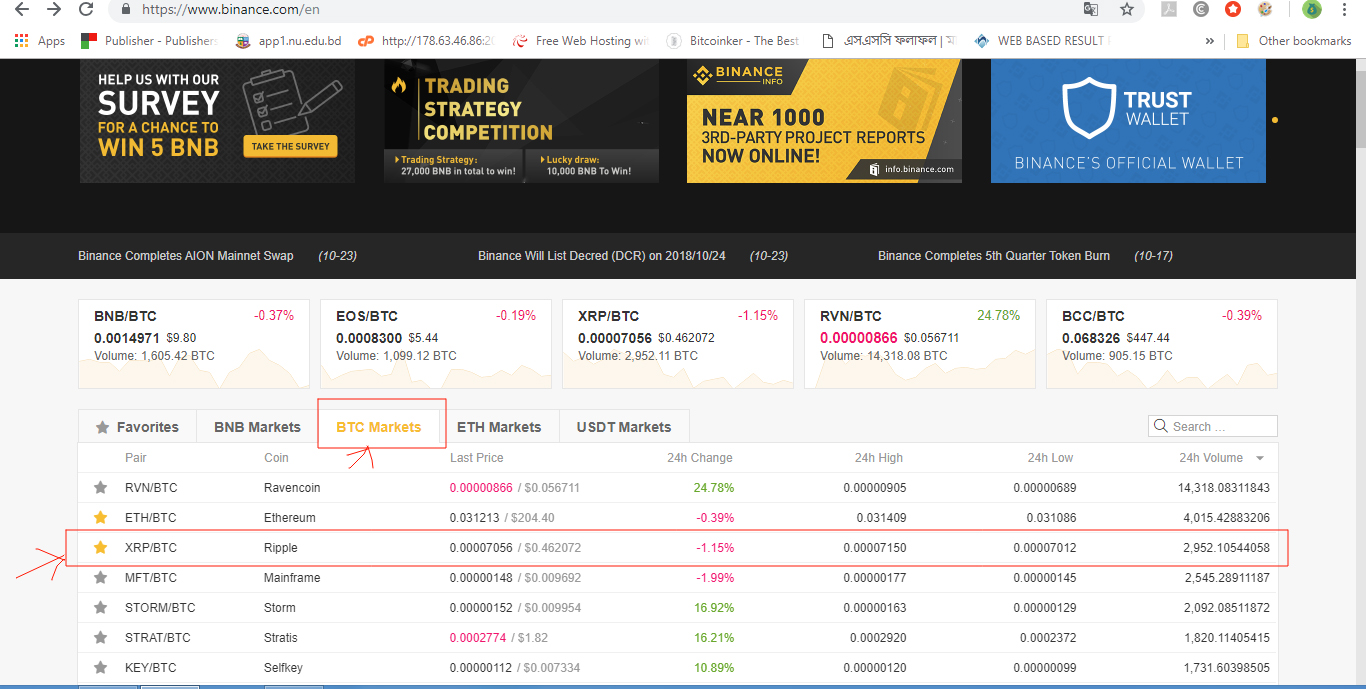The image size is (1366, 689).
Task: Favorite the RVN/BTC pair star
Action: 100,488
